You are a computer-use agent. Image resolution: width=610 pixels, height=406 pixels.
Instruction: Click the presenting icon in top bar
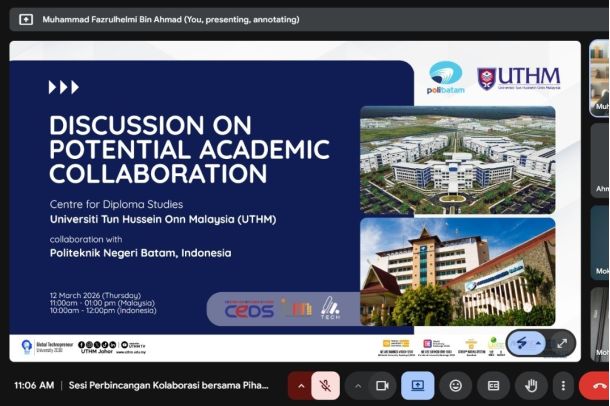(25, 19)
